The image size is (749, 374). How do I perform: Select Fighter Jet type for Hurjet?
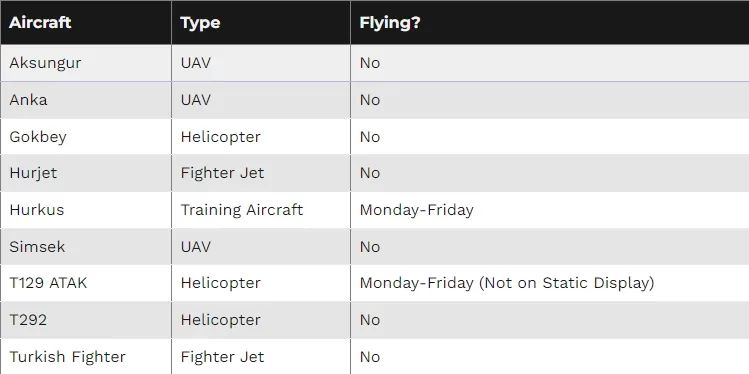(222, 173)
